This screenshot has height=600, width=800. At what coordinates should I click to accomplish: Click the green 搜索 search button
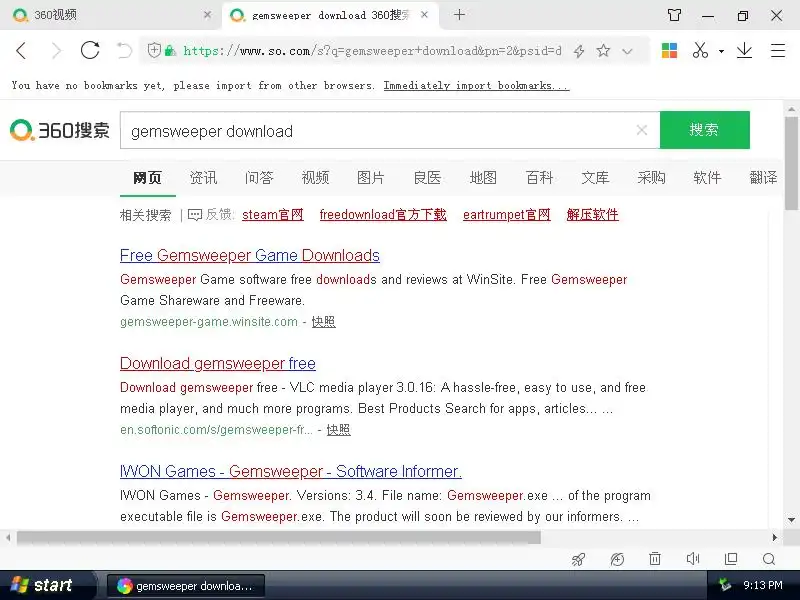705,130
